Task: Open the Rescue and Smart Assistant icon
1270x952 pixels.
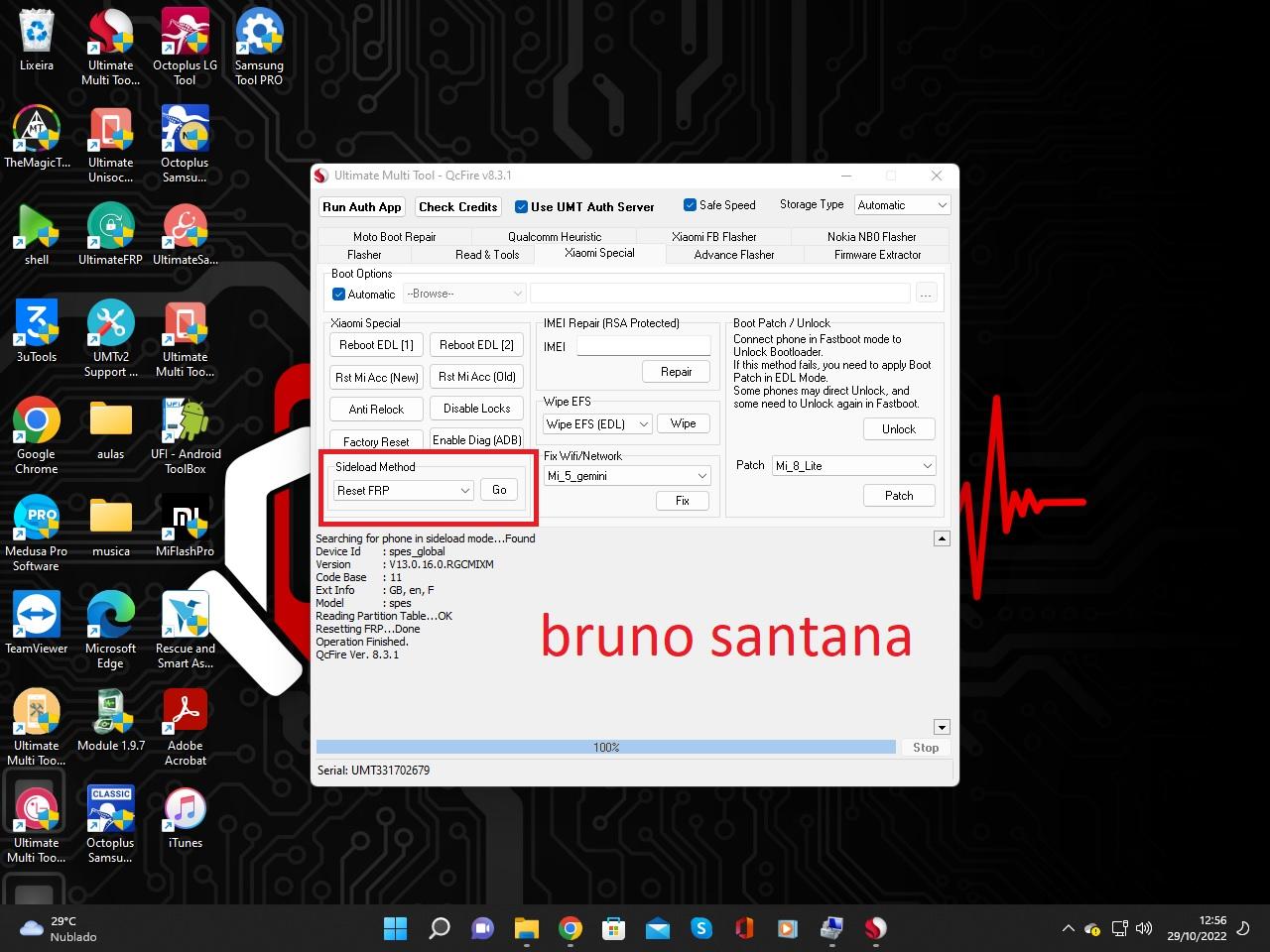Action: click(x=185, y=630)
